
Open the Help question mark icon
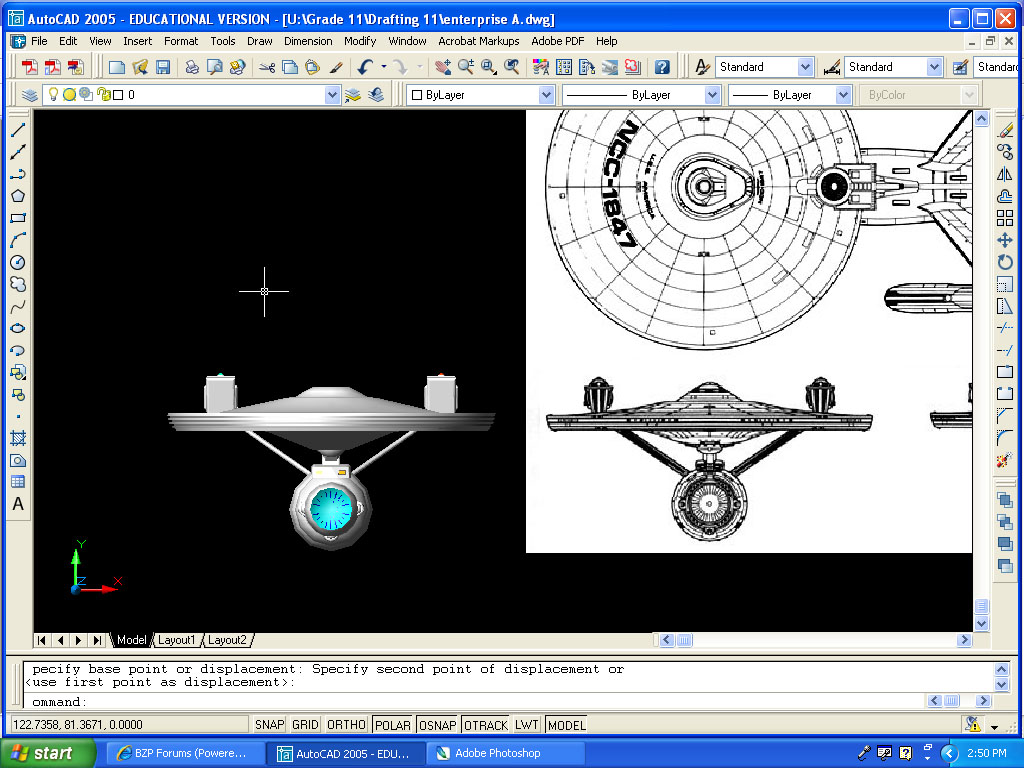pyautogui.click(x=662, y=67)
